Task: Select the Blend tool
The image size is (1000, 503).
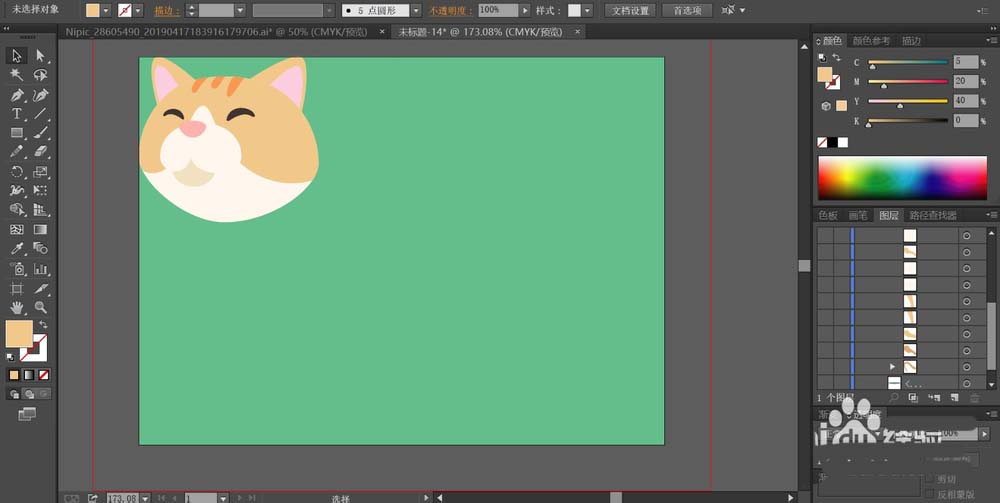Action: 40,249
